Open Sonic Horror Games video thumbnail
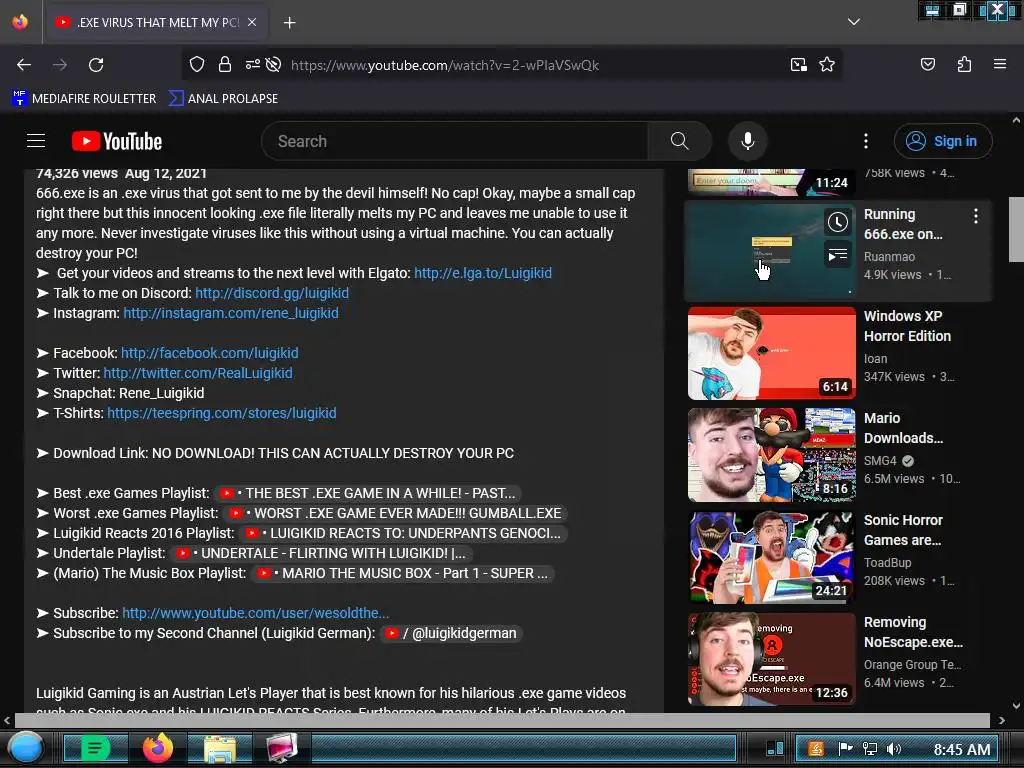The image size is (1024, 768). point(771,557)
